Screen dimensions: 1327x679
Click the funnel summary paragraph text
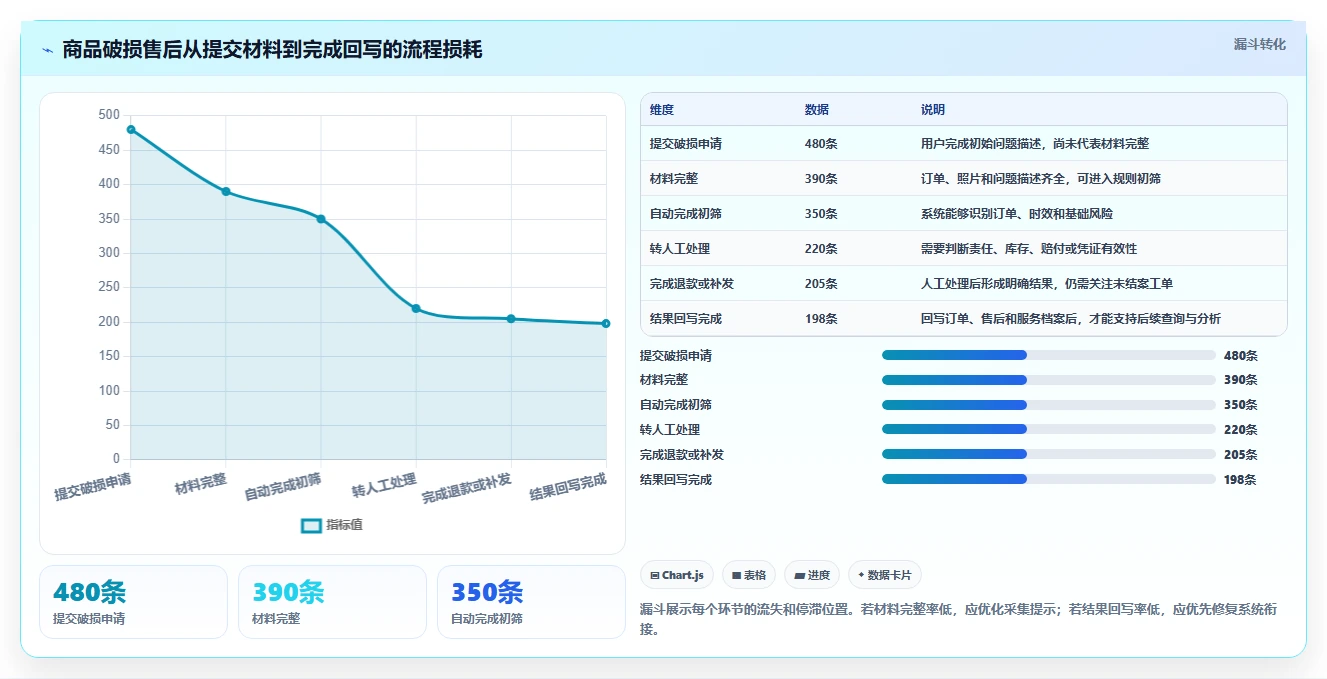958,618
